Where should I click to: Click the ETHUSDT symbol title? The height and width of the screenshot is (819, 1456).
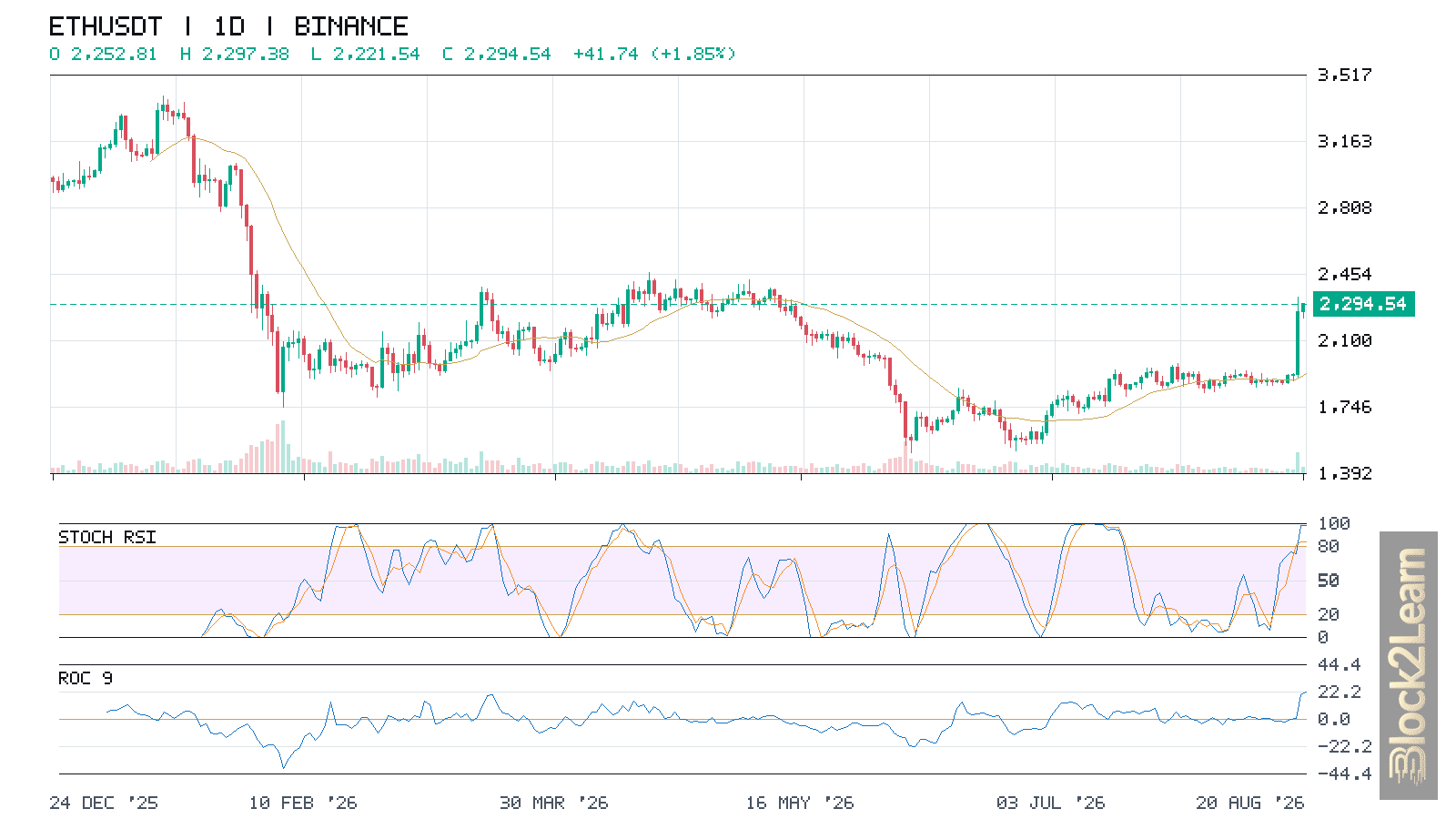click(x=106, y=26)
